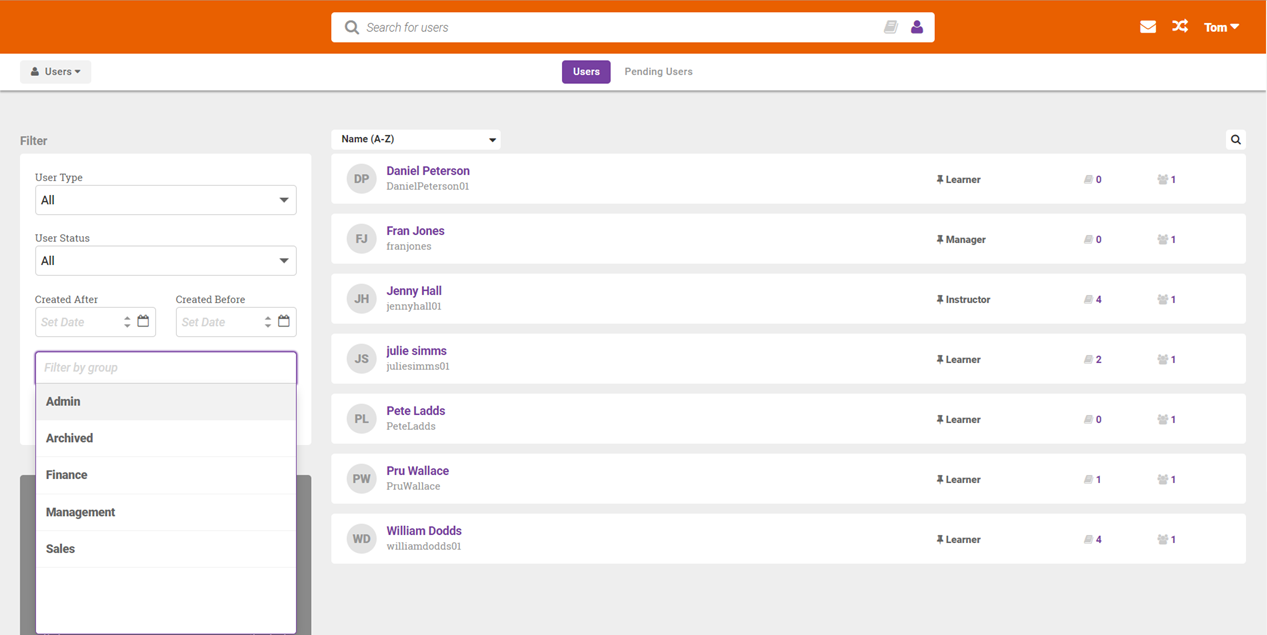Image resolution: width=1267 pixels, height=635 pixels.
Task: Click the courses book icon in Fran Jones' row
Action: click(1089, 240)
